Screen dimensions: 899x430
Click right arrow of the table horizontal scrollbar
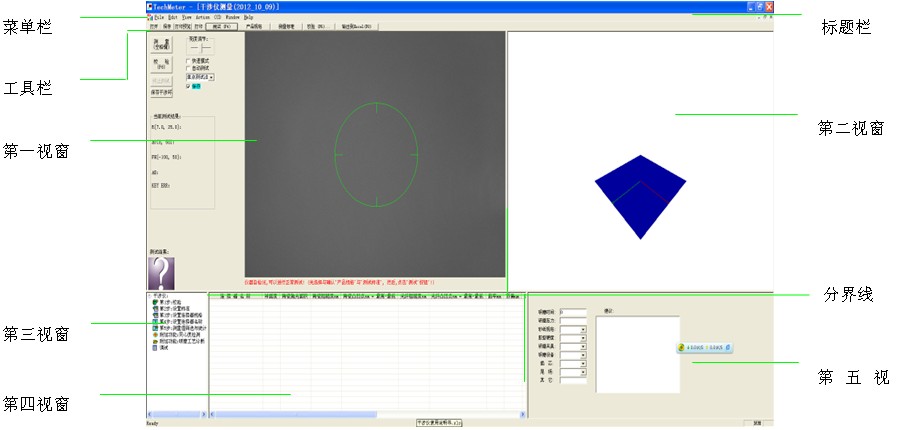pos(523,414)
